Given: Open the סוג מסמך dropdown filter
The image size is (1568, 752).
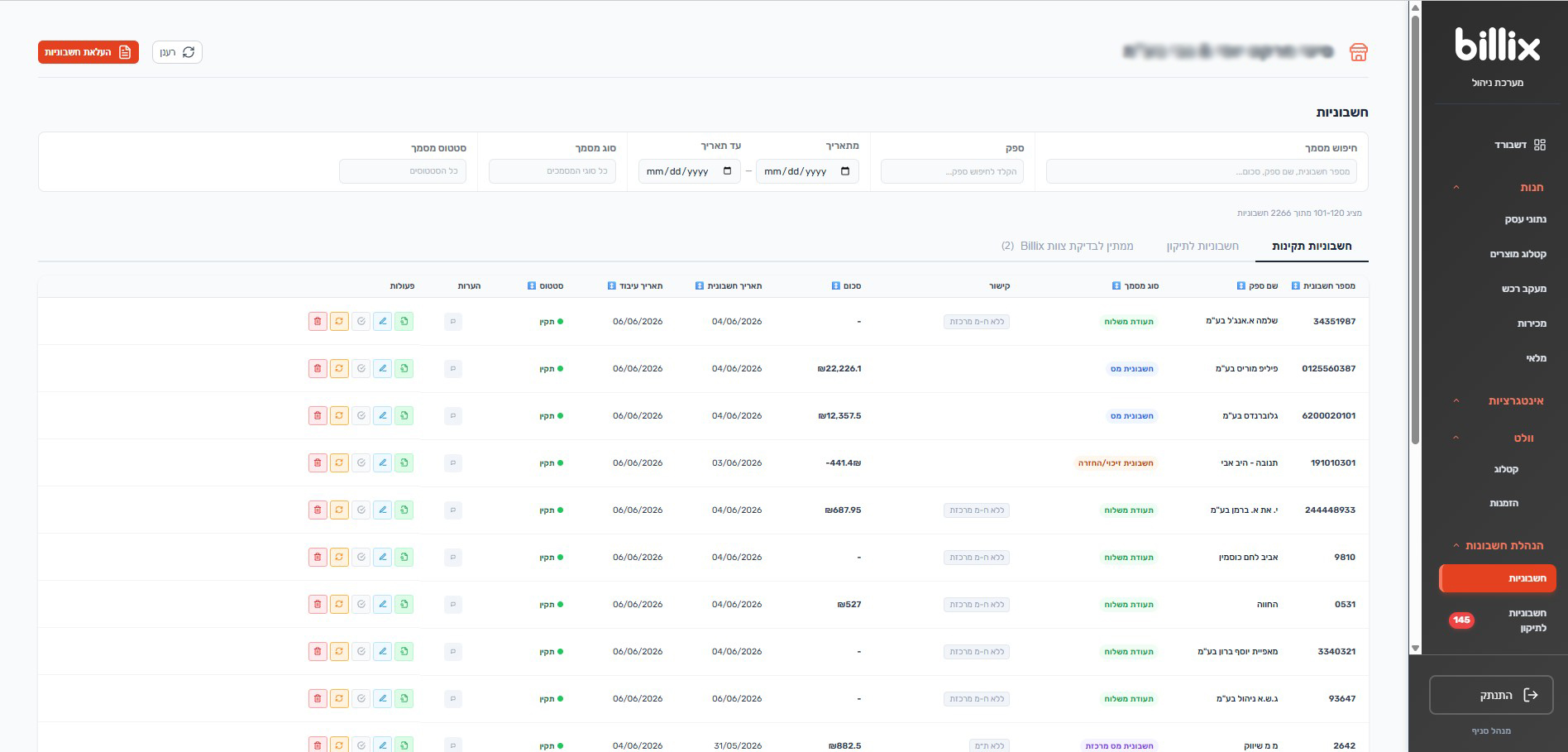Looking at the screenshot, I should (552, 171).
